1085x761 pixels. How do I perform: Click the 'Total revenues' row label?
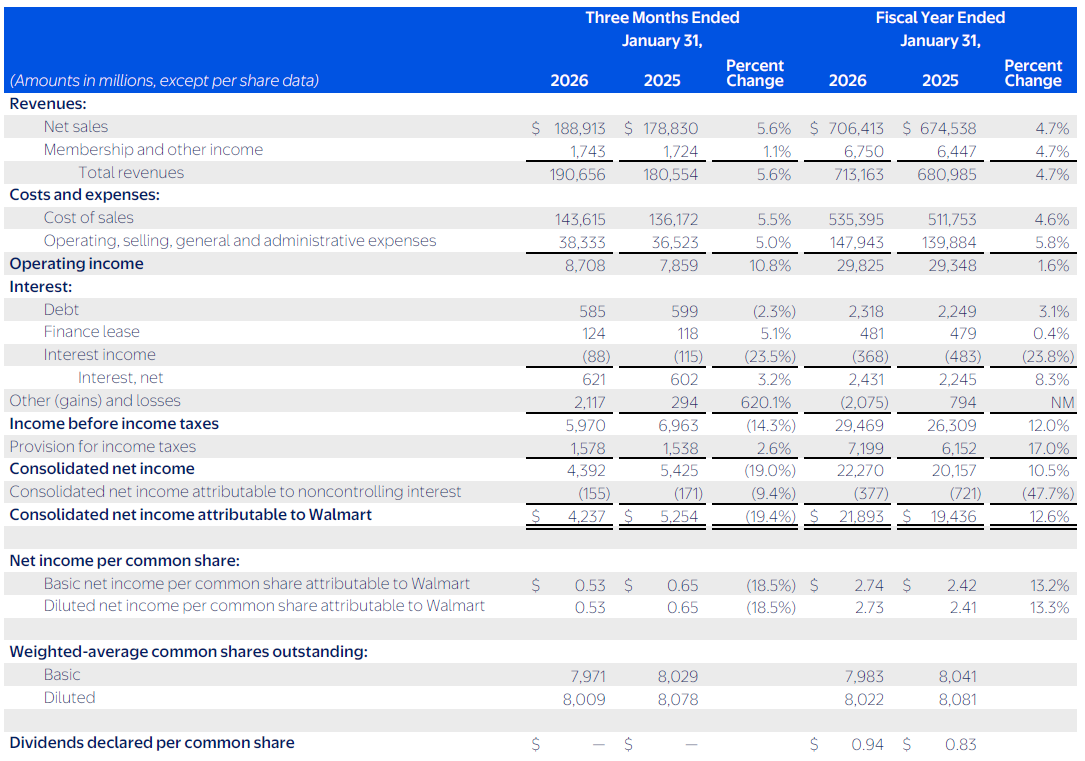coord(131,172)
